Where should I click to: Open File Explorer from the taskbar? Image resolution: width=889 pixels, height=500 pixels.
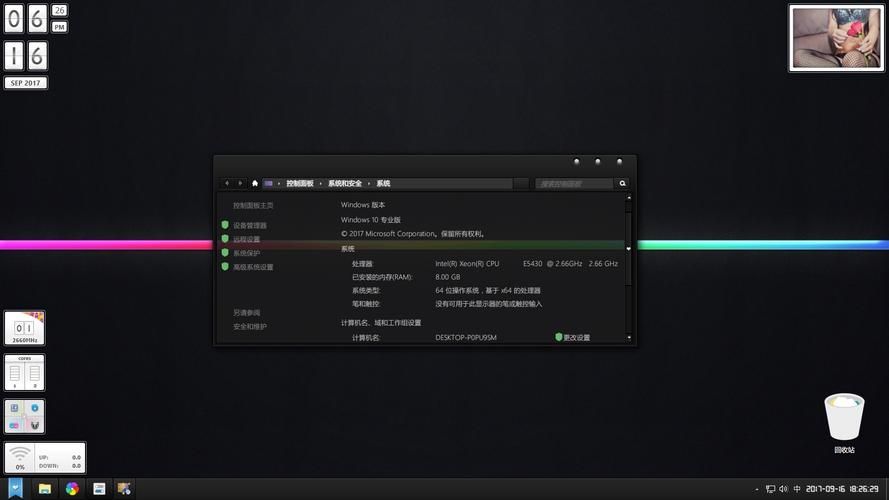45,489
